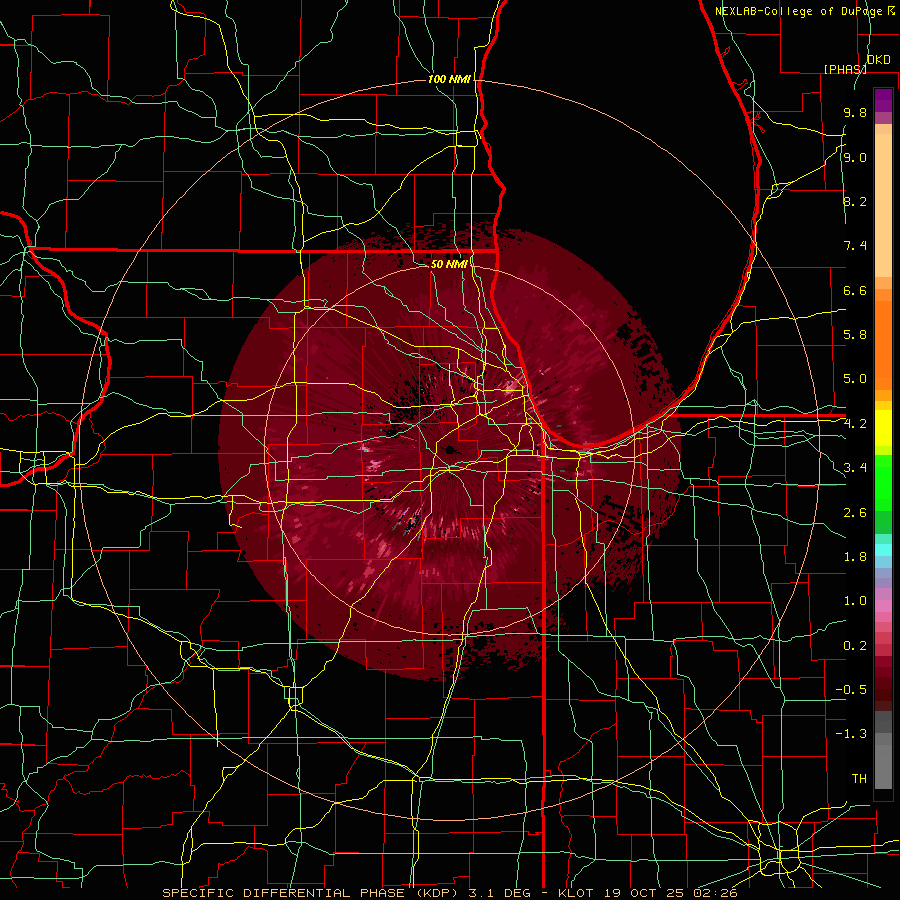Viewport: 900px width, 900px height.
Task: Click the 5.0 legend value
Action: (x=855, y=379)
